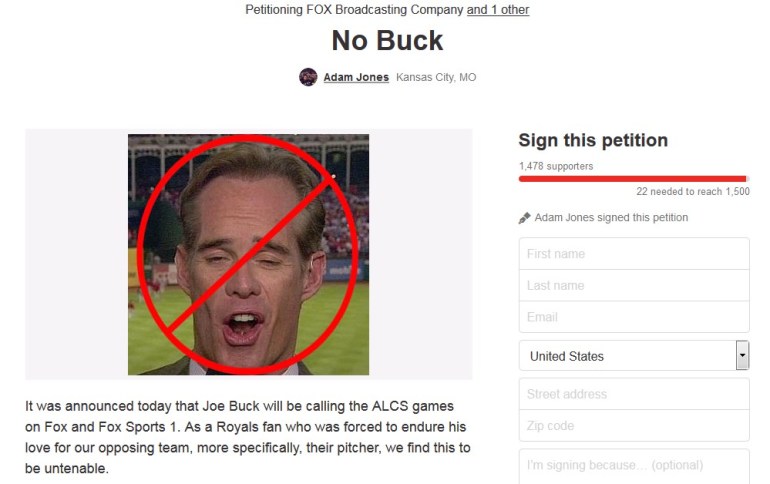Click the '22 needed to reach 1,500' text

[693, 191]
